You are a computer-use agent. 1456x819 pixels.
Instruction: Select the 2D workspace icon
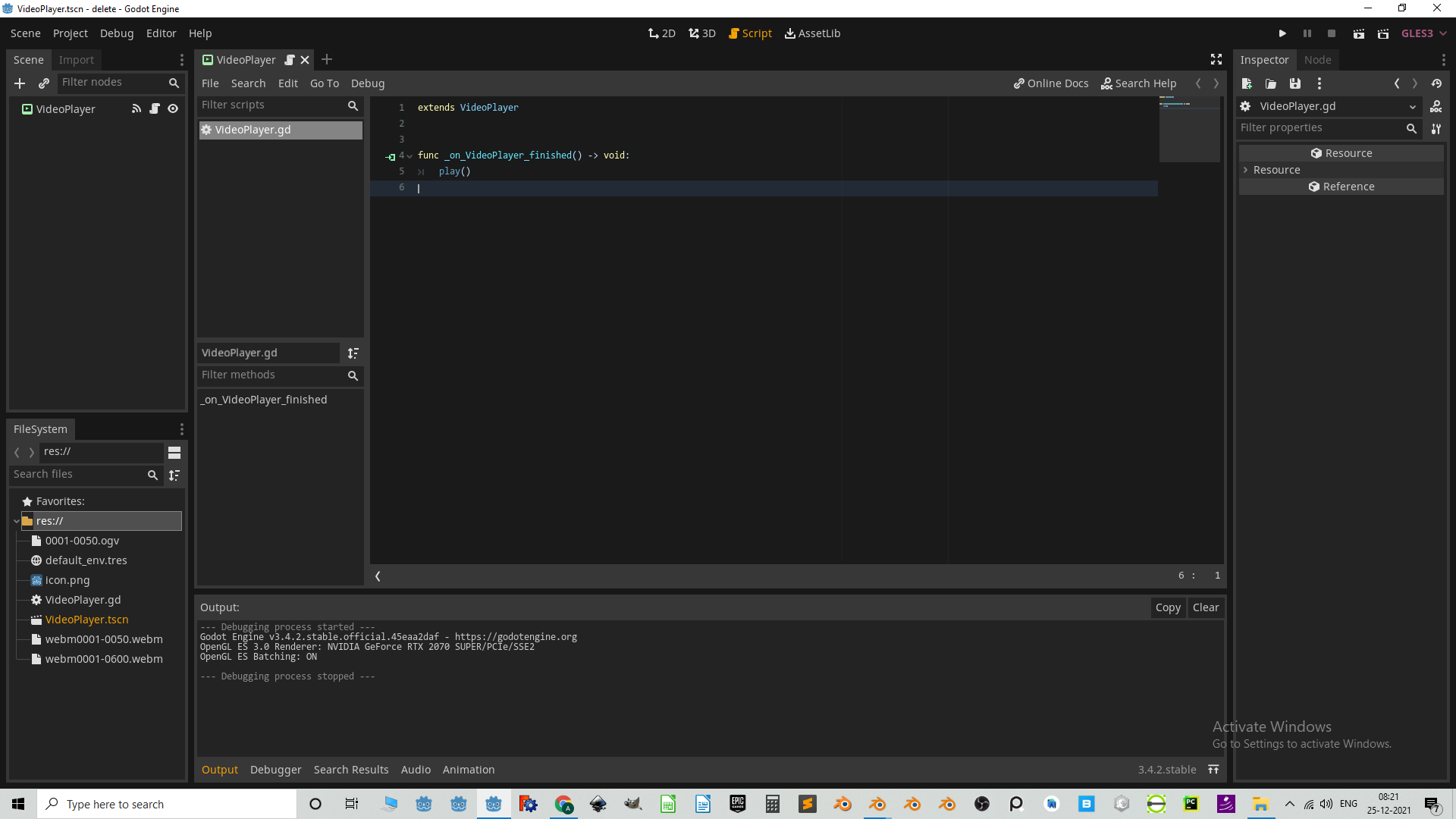[x=661, y=33]
